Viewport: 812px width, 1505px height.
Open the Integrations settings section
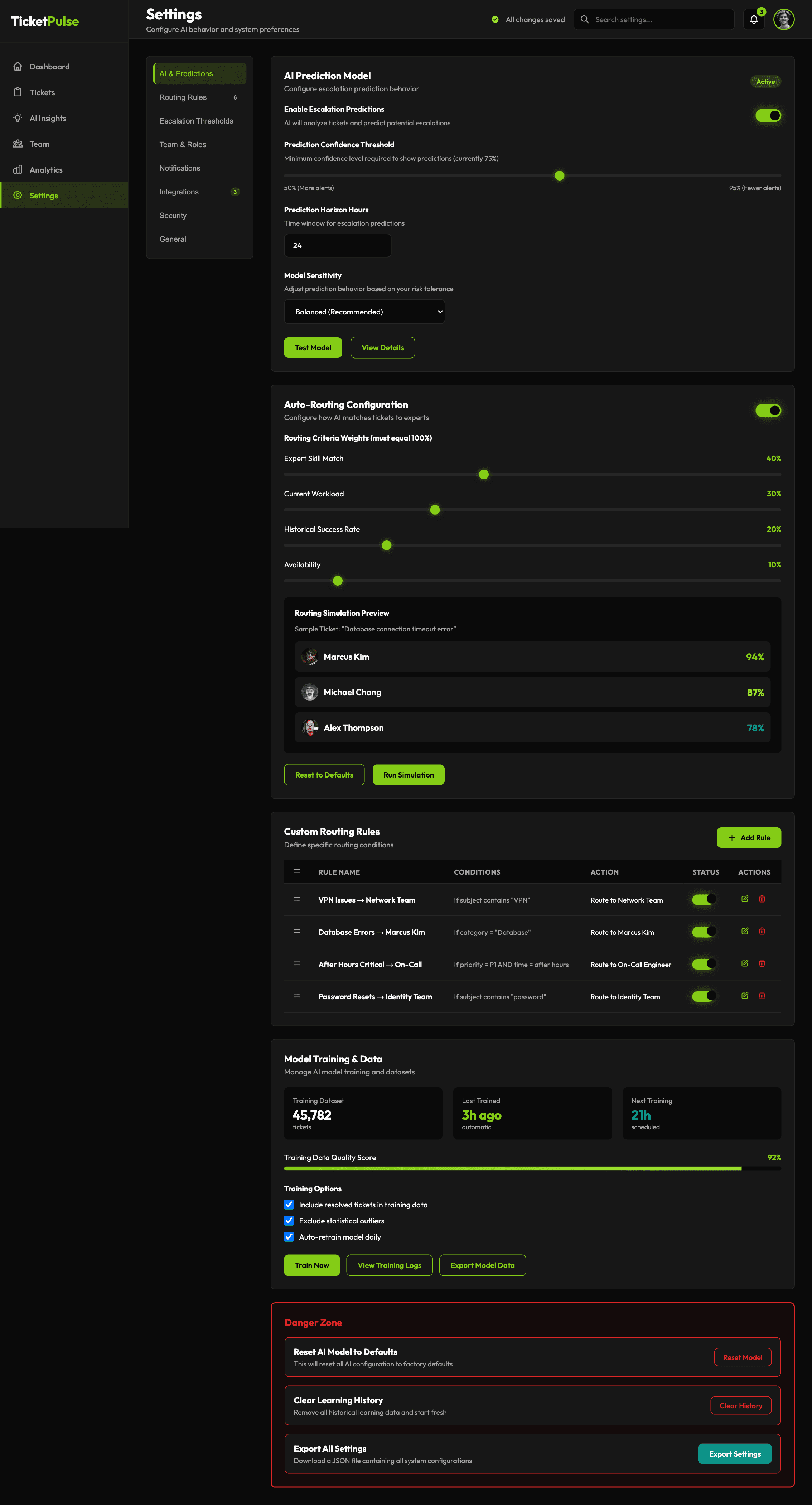tap(179, 192)
